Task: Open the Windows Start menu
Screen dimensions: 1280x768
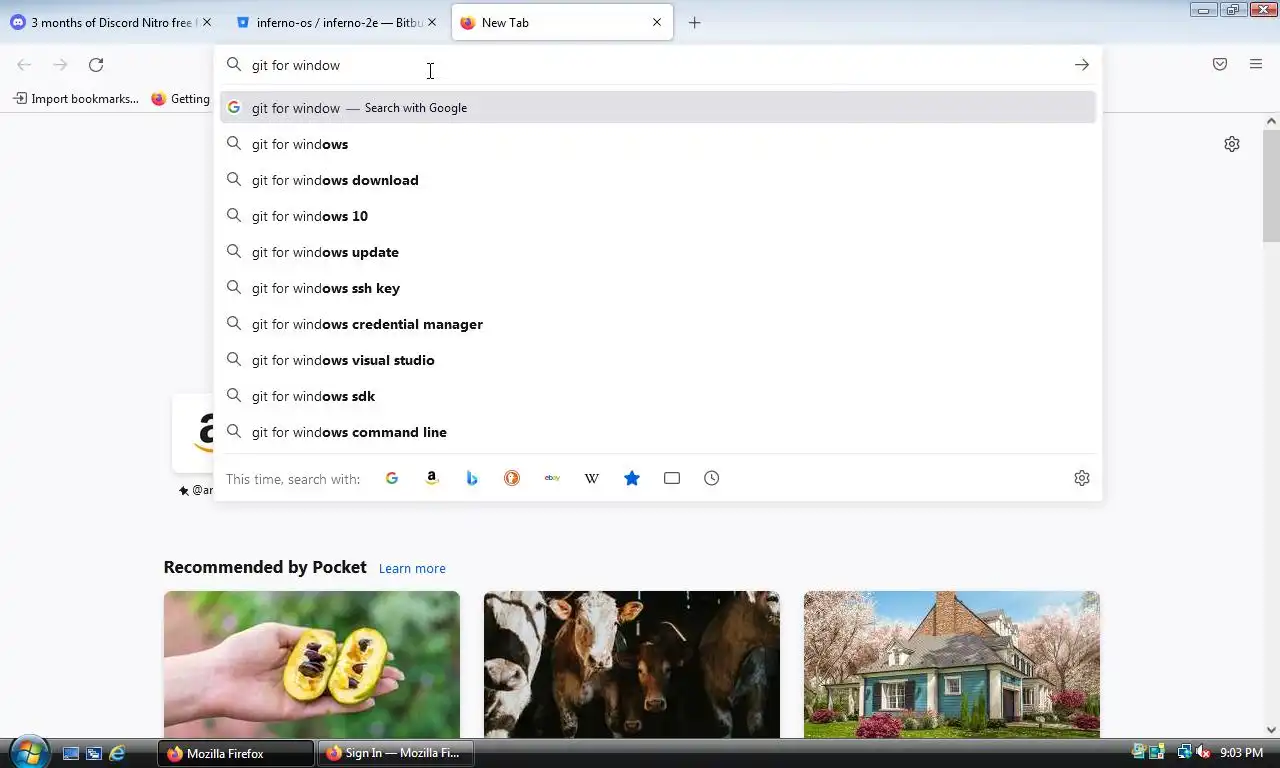Action: coord(28,752)
